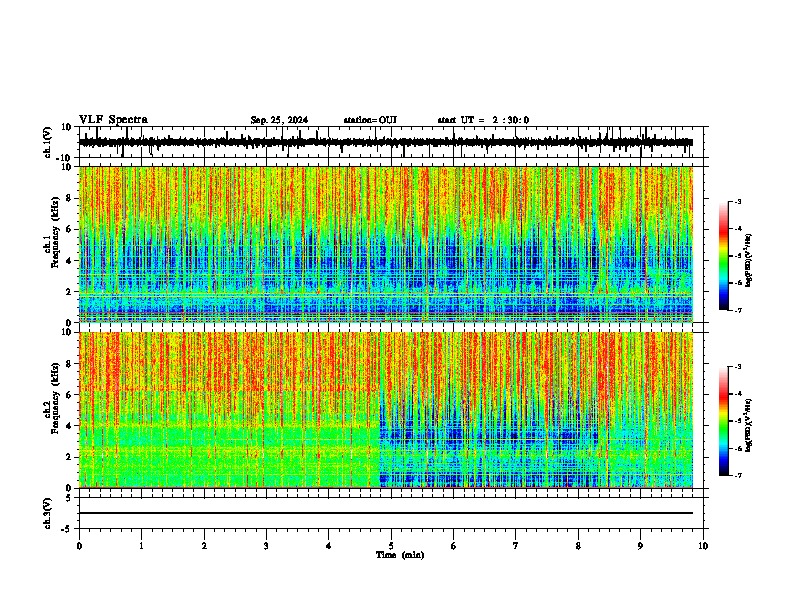
Task: Click the 'VLF Spectra' title text
Action: [x=113, y=120]
